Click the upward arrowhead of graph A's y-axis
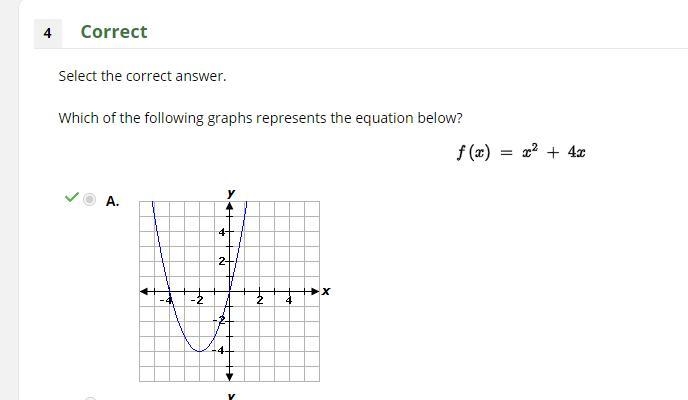688x400 pixels. pos(229,206)
